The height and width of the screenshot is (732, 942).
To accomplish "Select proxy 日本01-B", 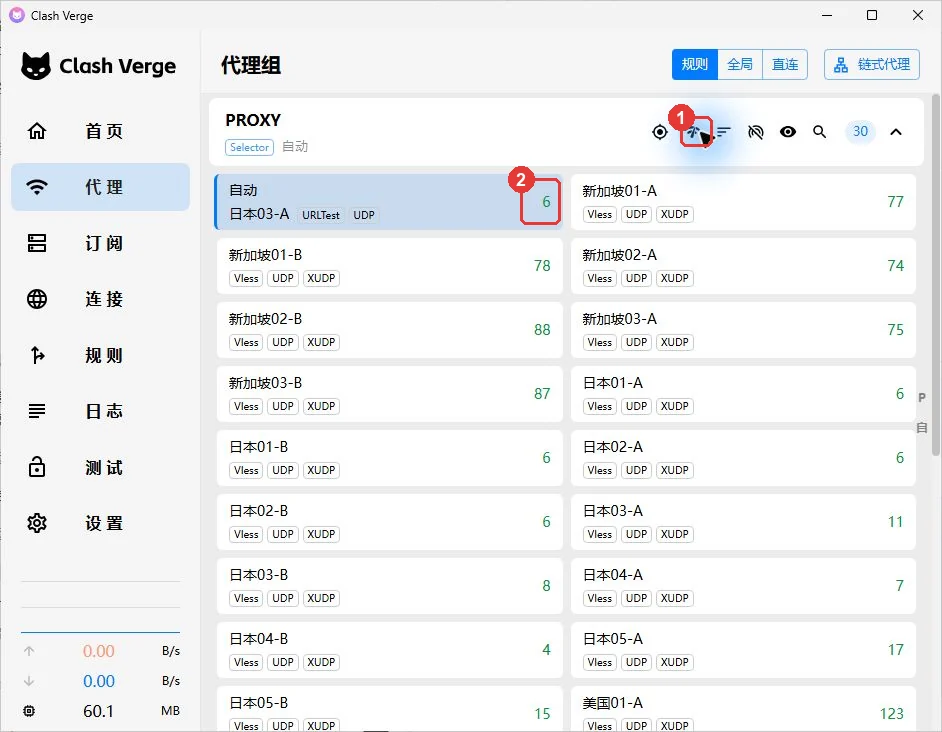I will click(389, 458).
